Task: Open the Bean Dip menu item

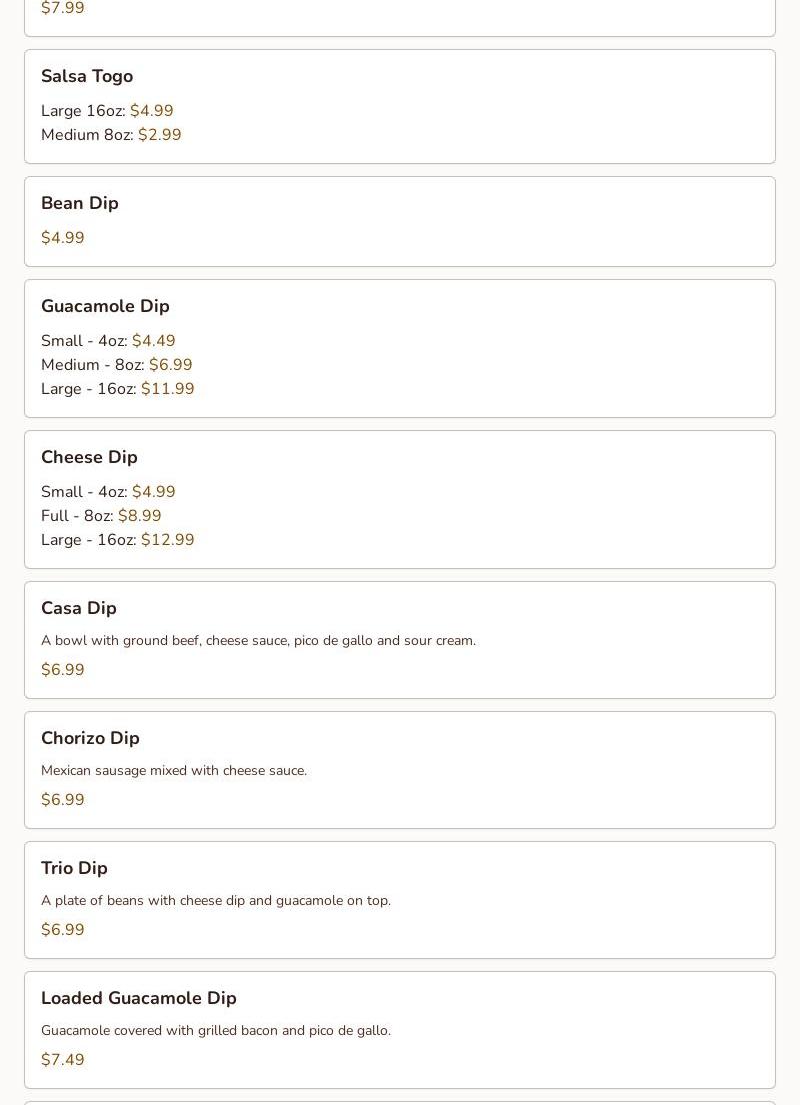Action: [80, 203]
